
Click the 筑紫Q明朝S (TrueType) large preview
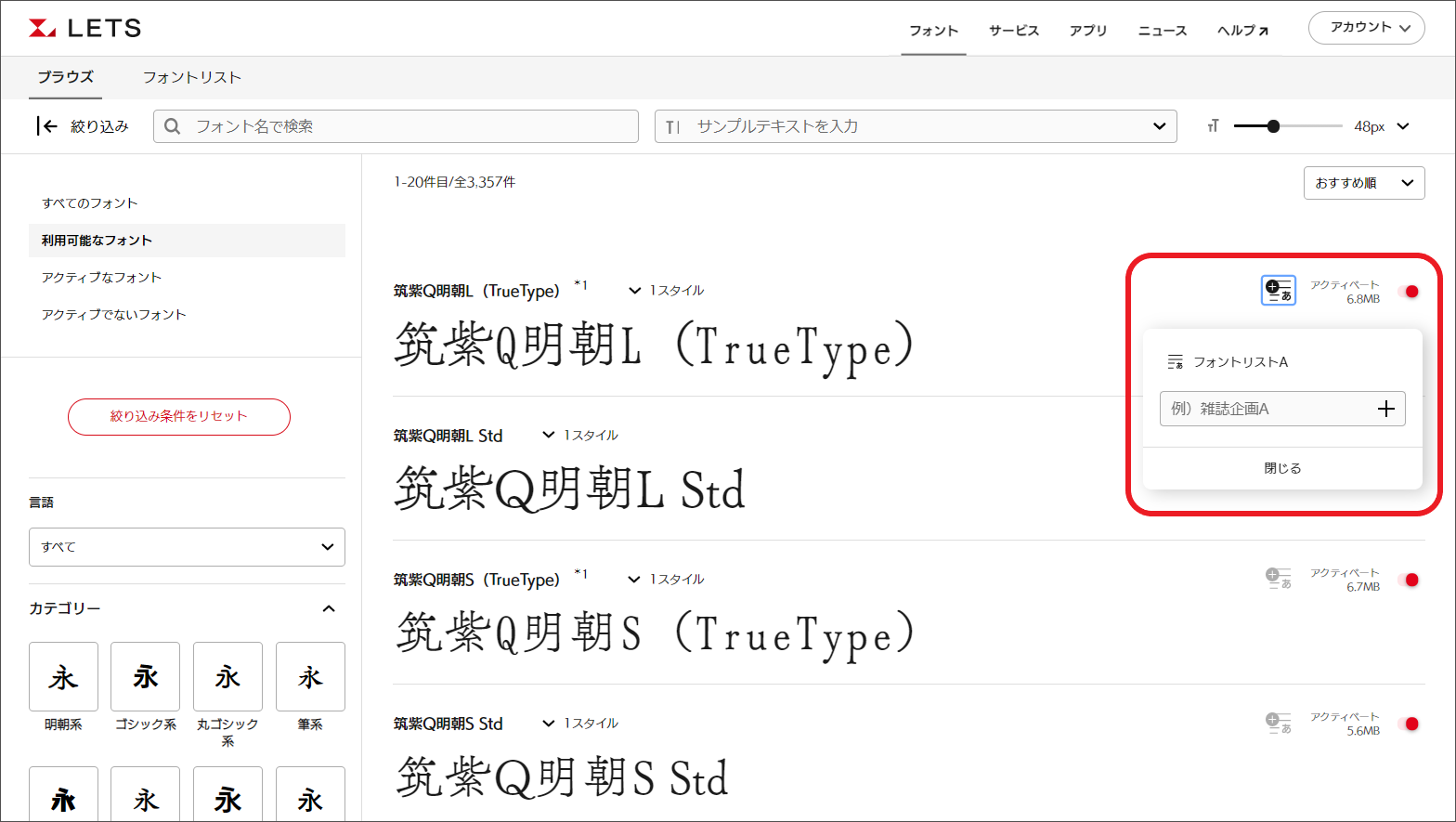(x=656, y=634)
